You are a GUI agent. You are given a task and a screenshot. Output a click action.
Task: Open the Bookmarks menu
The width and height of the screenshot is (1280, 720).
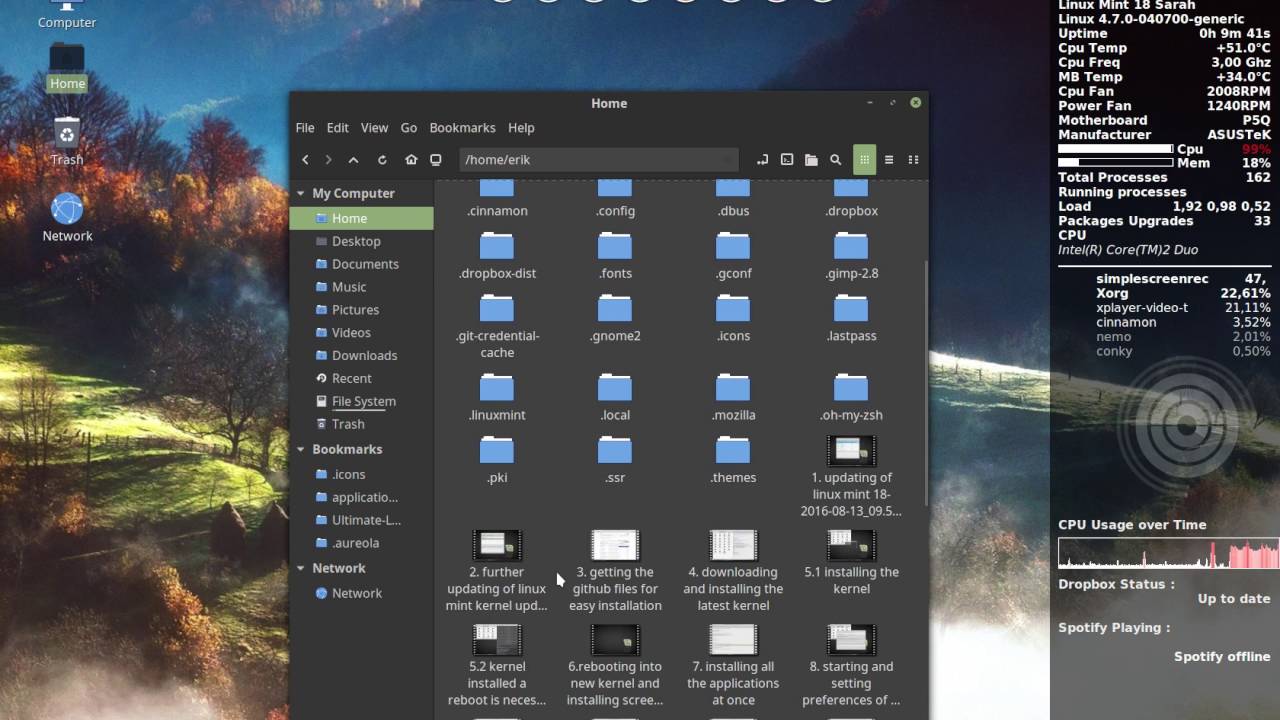462,128
